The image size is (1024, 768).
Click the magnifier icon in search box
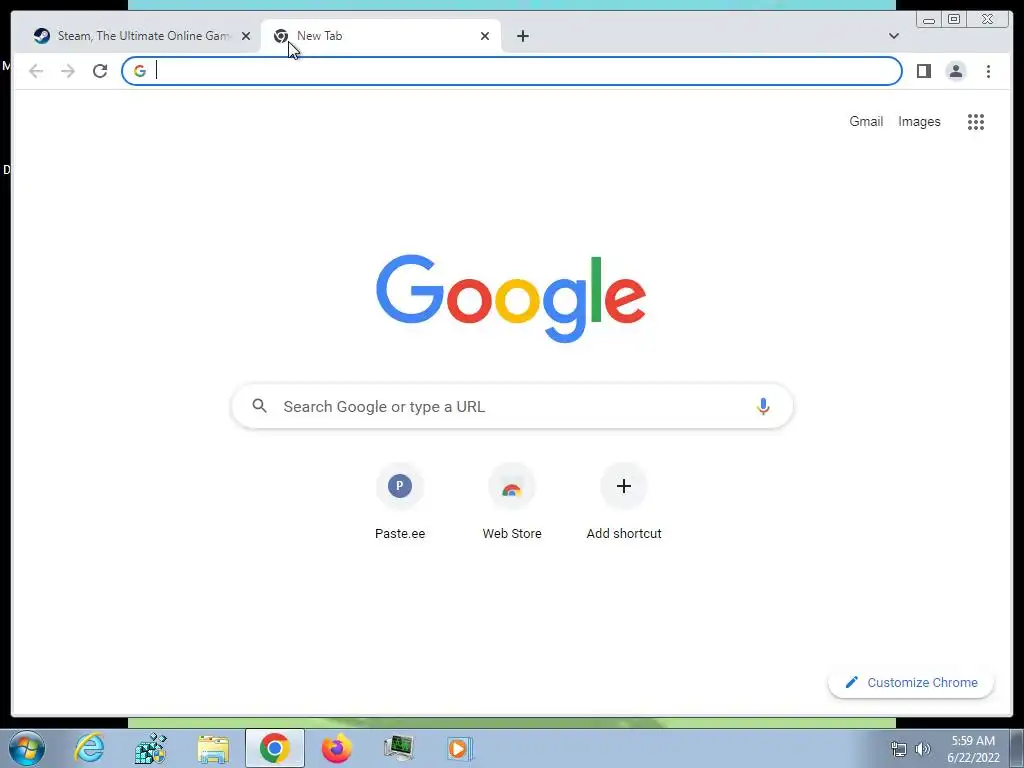point(259,406)
